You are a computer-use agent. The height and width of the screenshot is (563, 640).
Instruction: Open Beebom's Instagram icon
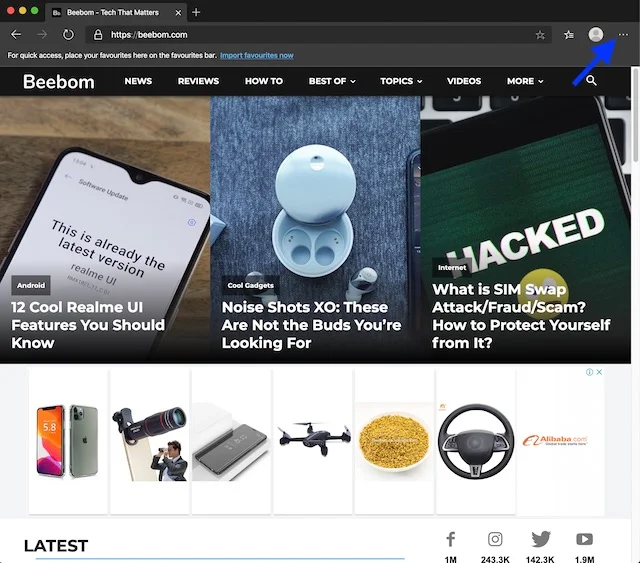pos(495,539)
